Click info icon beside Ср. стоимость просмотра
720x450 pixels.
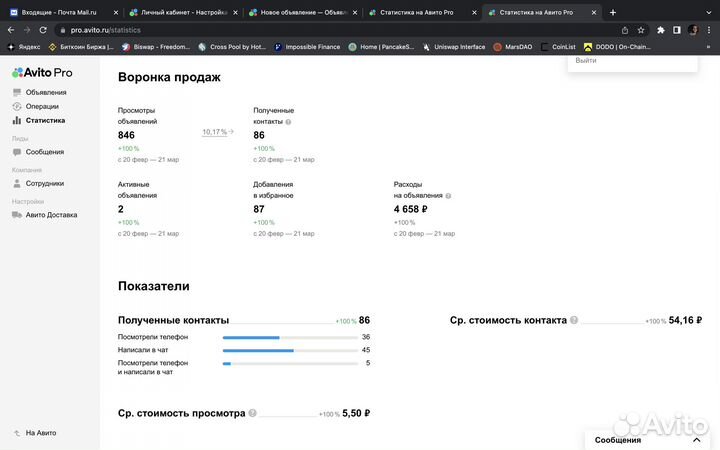[252, 413]
